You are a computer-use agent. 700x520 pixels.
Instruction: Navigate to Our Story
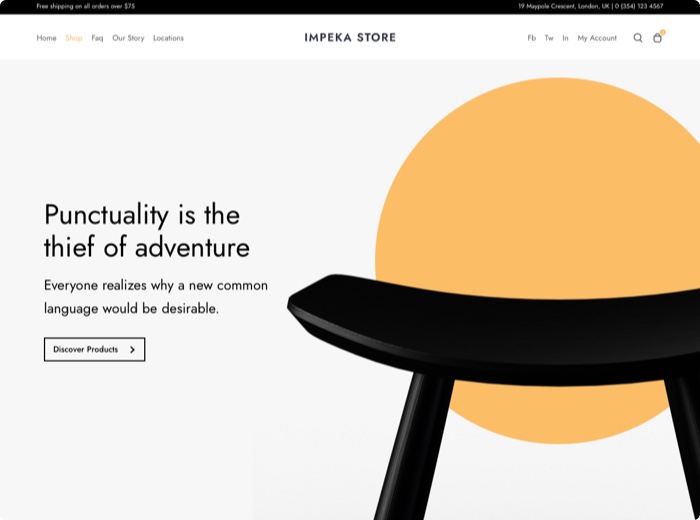(x=128, y=38)
